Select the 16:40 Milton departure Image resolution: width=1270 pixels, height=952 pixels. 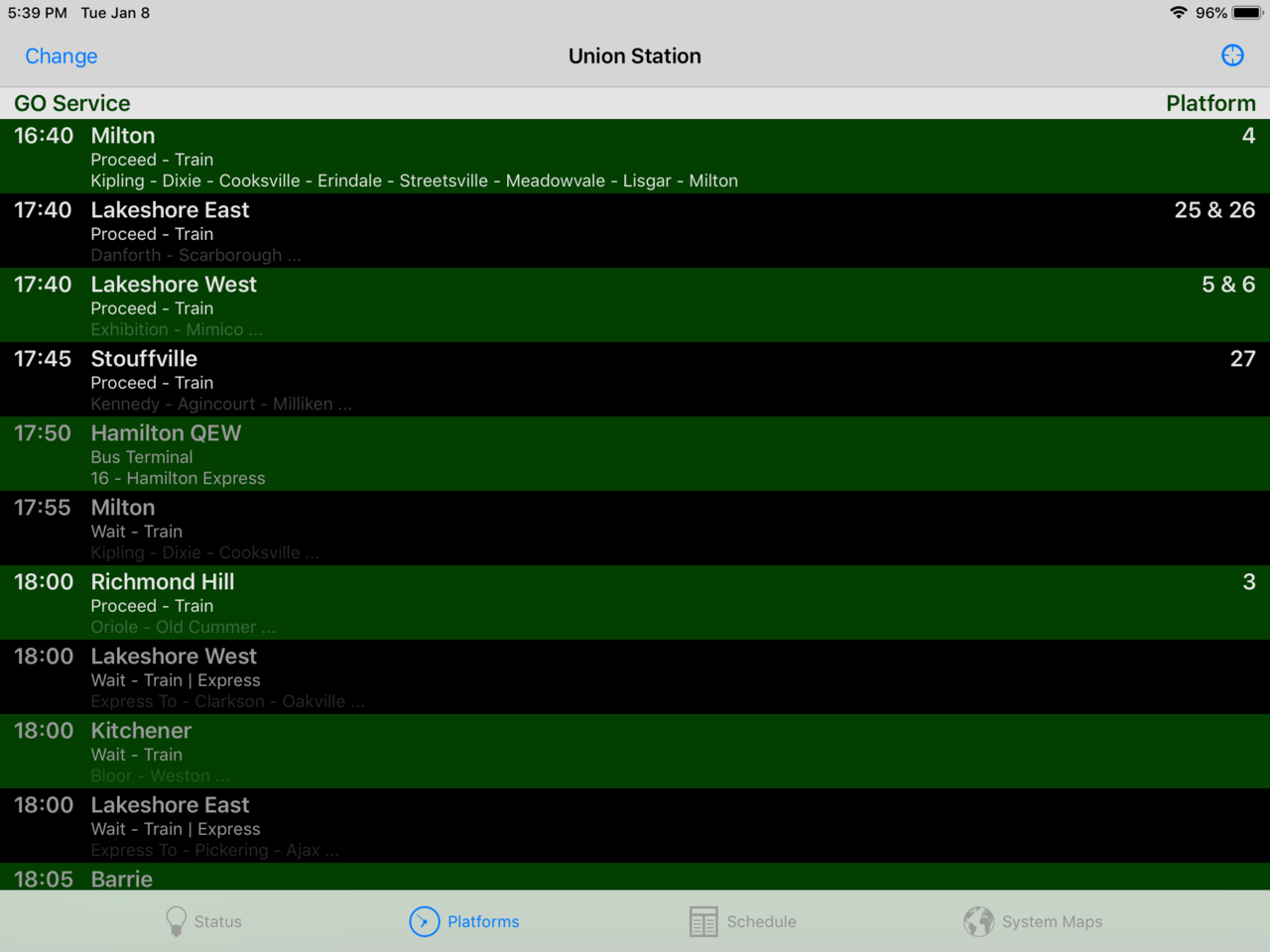(635, 157)
